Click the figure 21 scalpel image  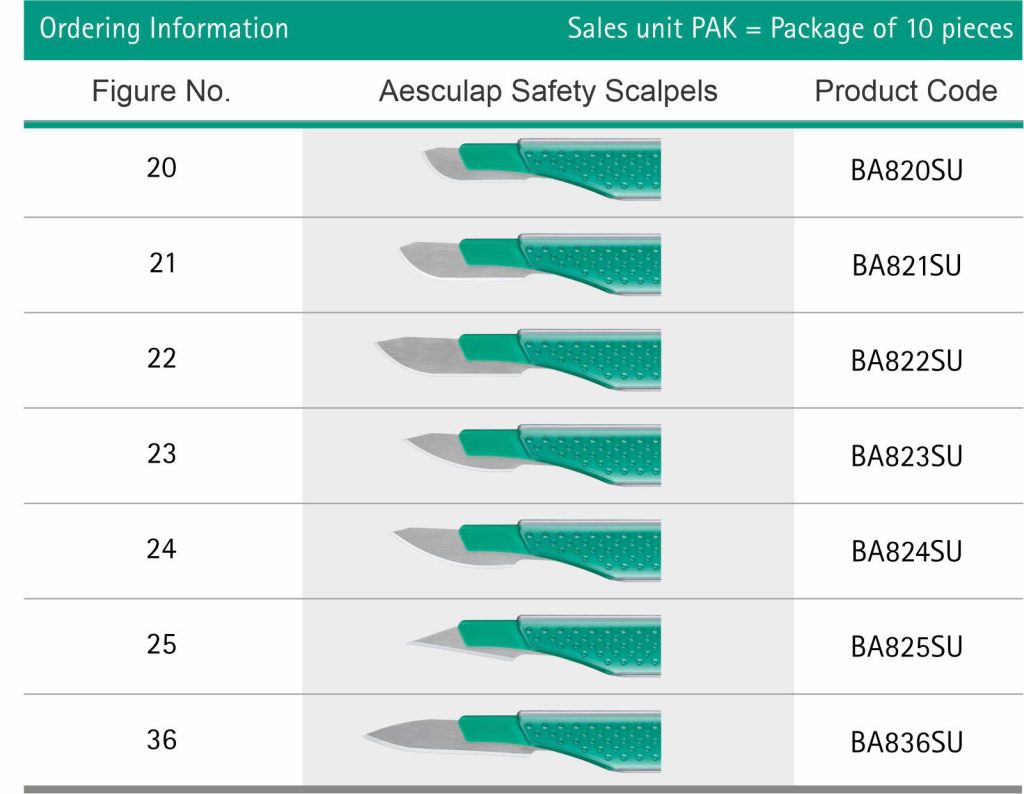(530, 264)
